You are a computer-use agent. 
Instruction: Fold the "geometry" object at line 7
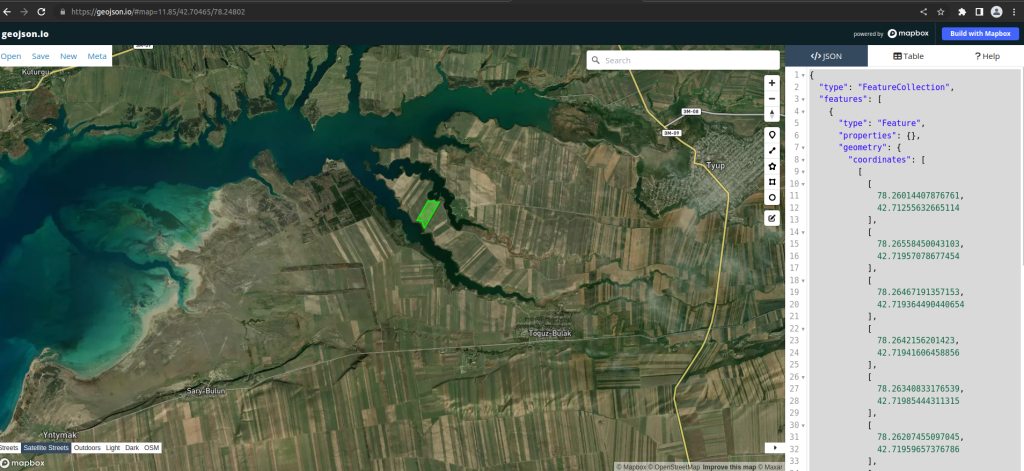point(803,148)
